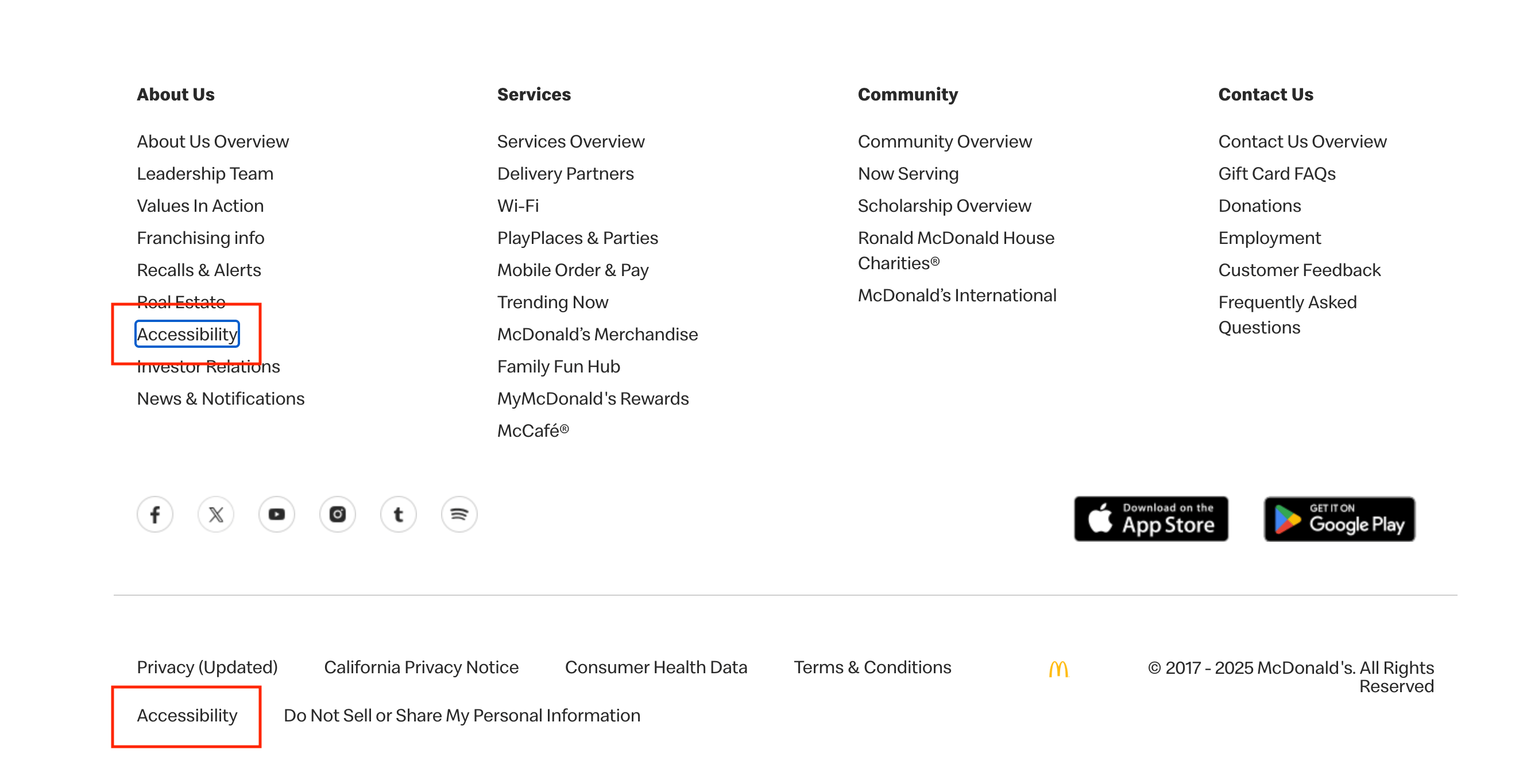1523x784 pixels.
Task: Go to Delivery Partners page
Action: pos(565,174)
